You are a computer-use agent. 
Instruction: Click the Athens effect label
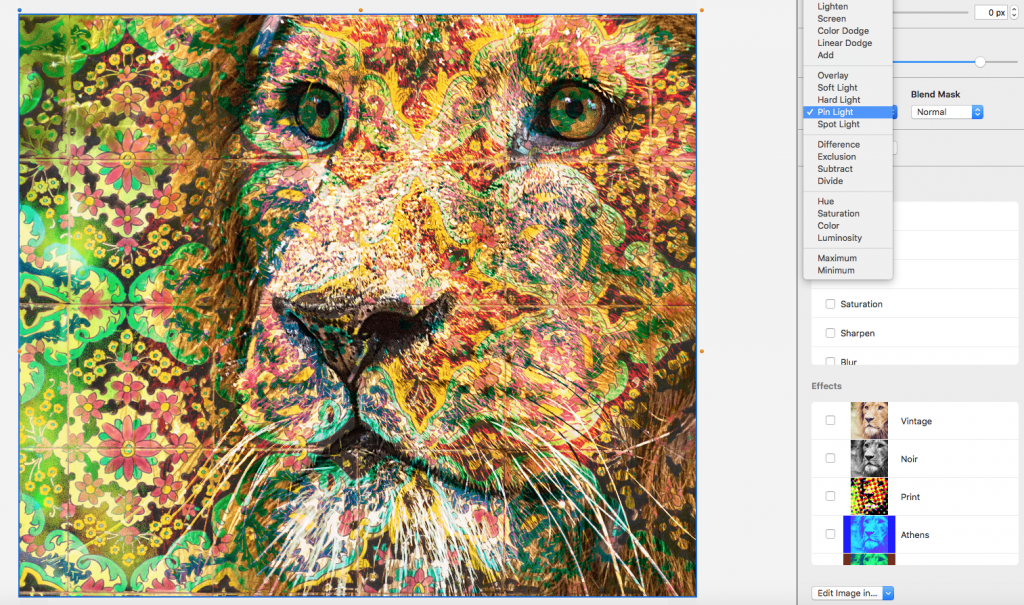click(915, 535)
